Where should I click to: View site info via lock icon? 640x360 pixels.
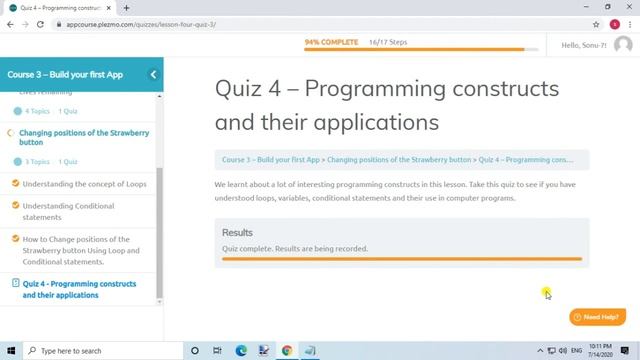click(59, 24)
